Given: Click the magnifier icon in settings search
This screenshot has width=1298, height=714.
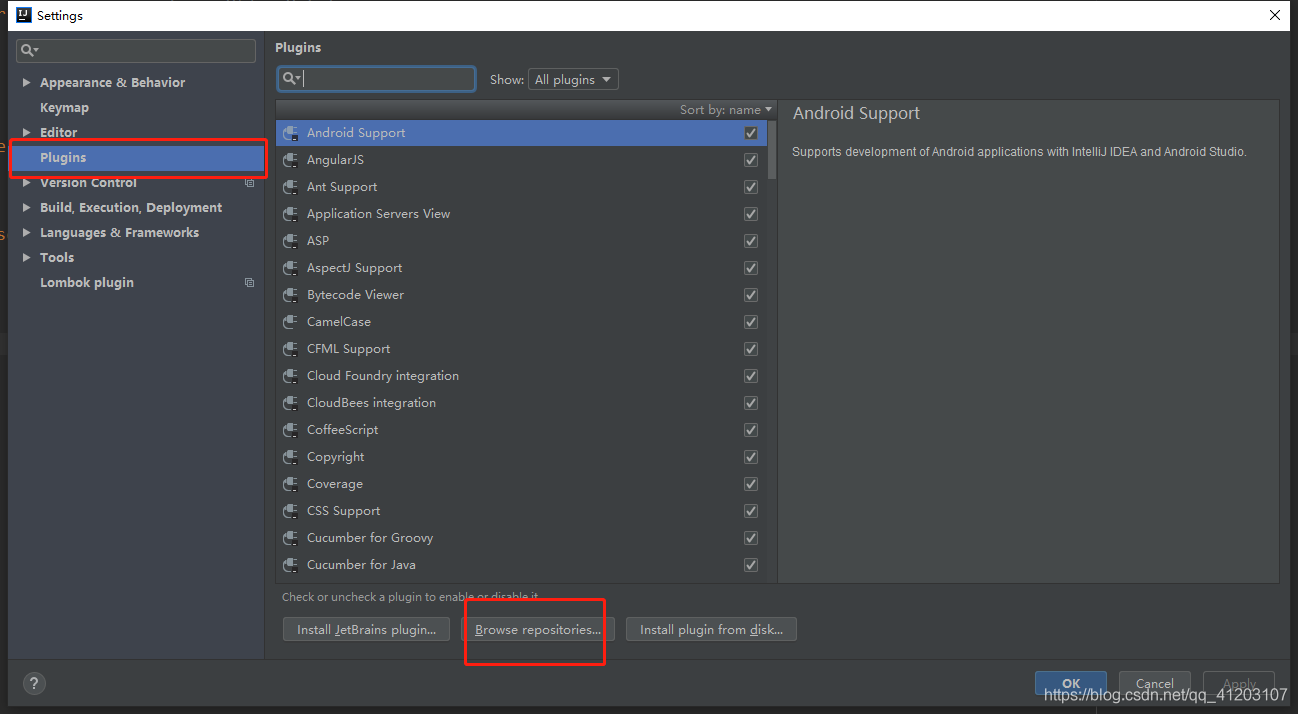Looking at the screenshot, I should tap(29, 51).
